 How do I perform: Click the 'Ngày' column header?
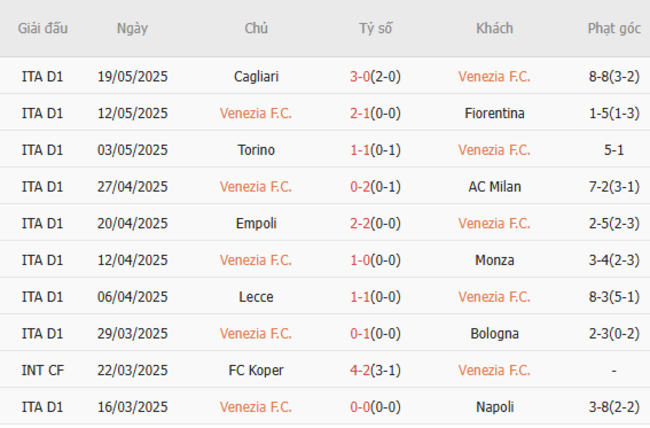tap(132, 28)
